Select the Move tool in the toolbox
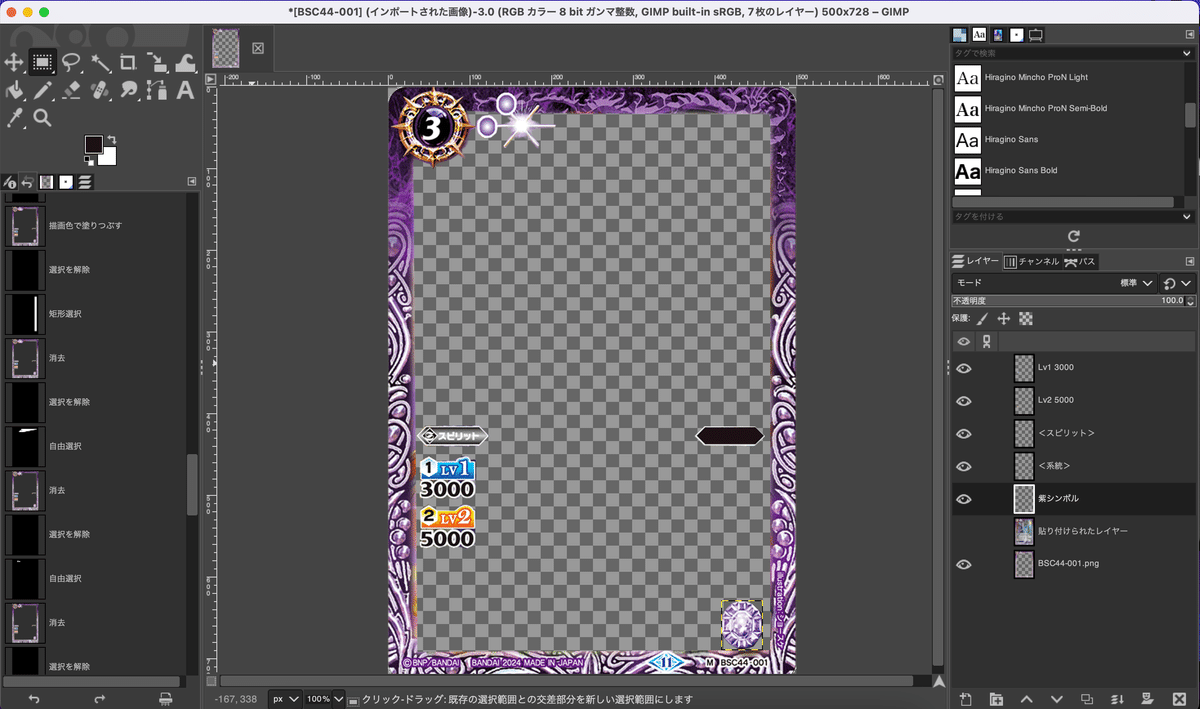The width and height of the screenshot is (1200, 709). tap(14, 63)
